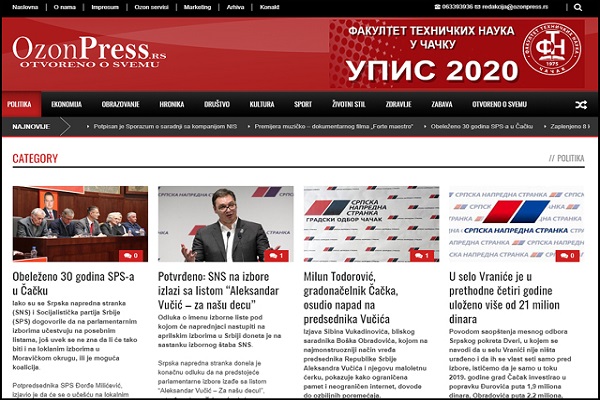The image size is (600, 400).
Task: Click the shuffle random article icon
Action: [581, 104]
